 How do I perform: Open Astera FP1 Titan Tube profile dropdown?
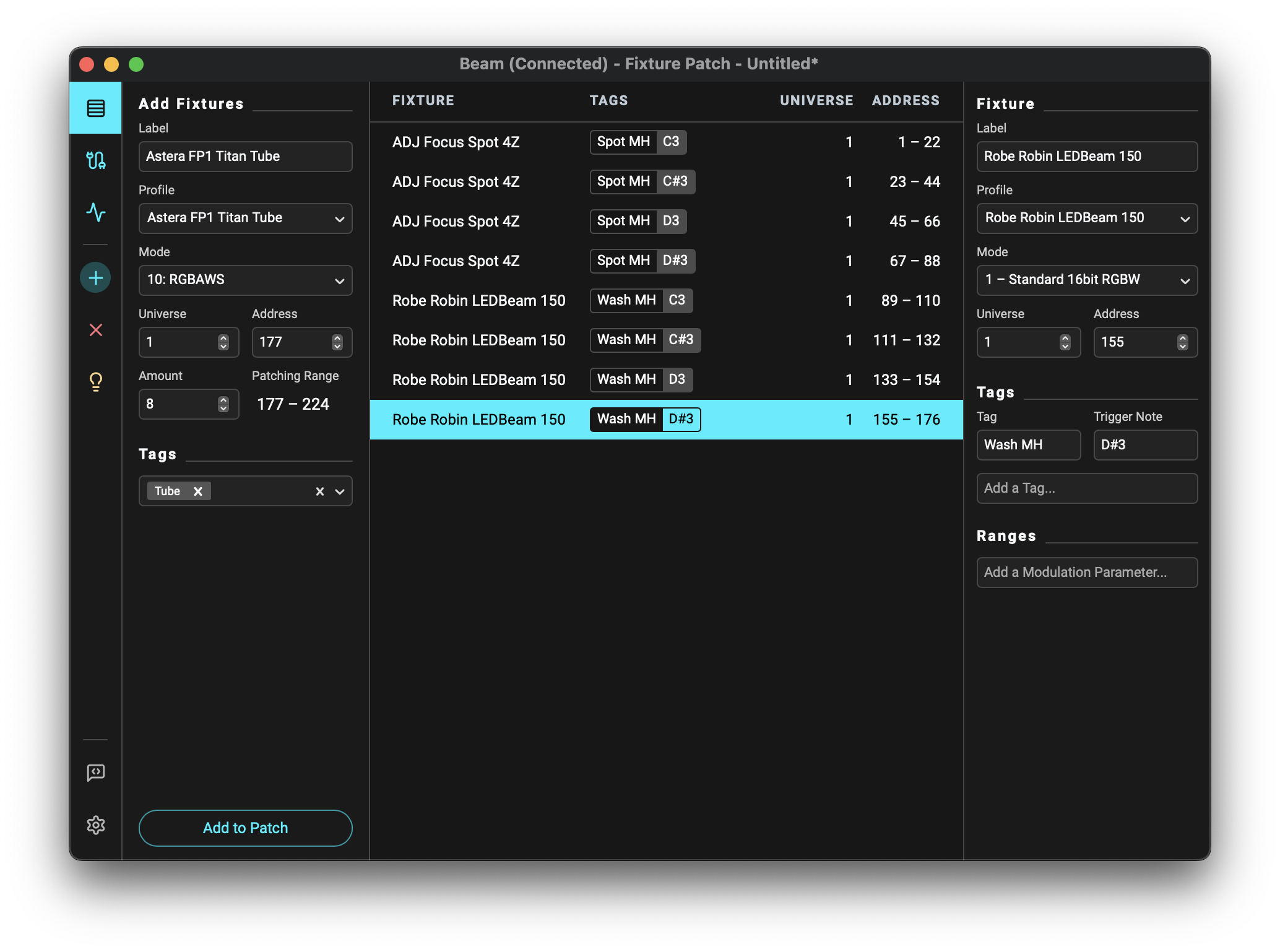[x=246, y=218]
